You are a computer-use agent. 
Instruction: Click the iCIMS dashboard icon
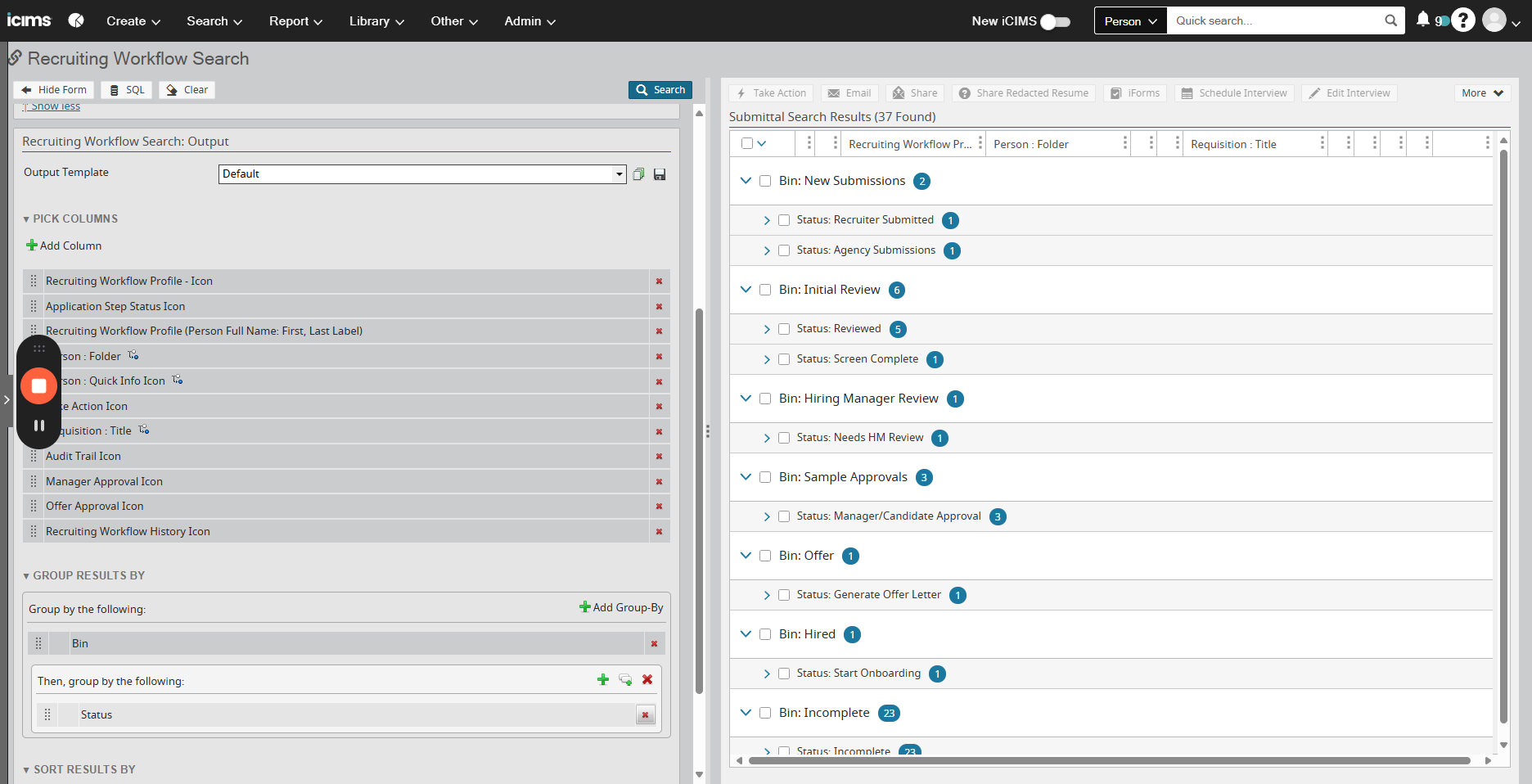point(76,20)
